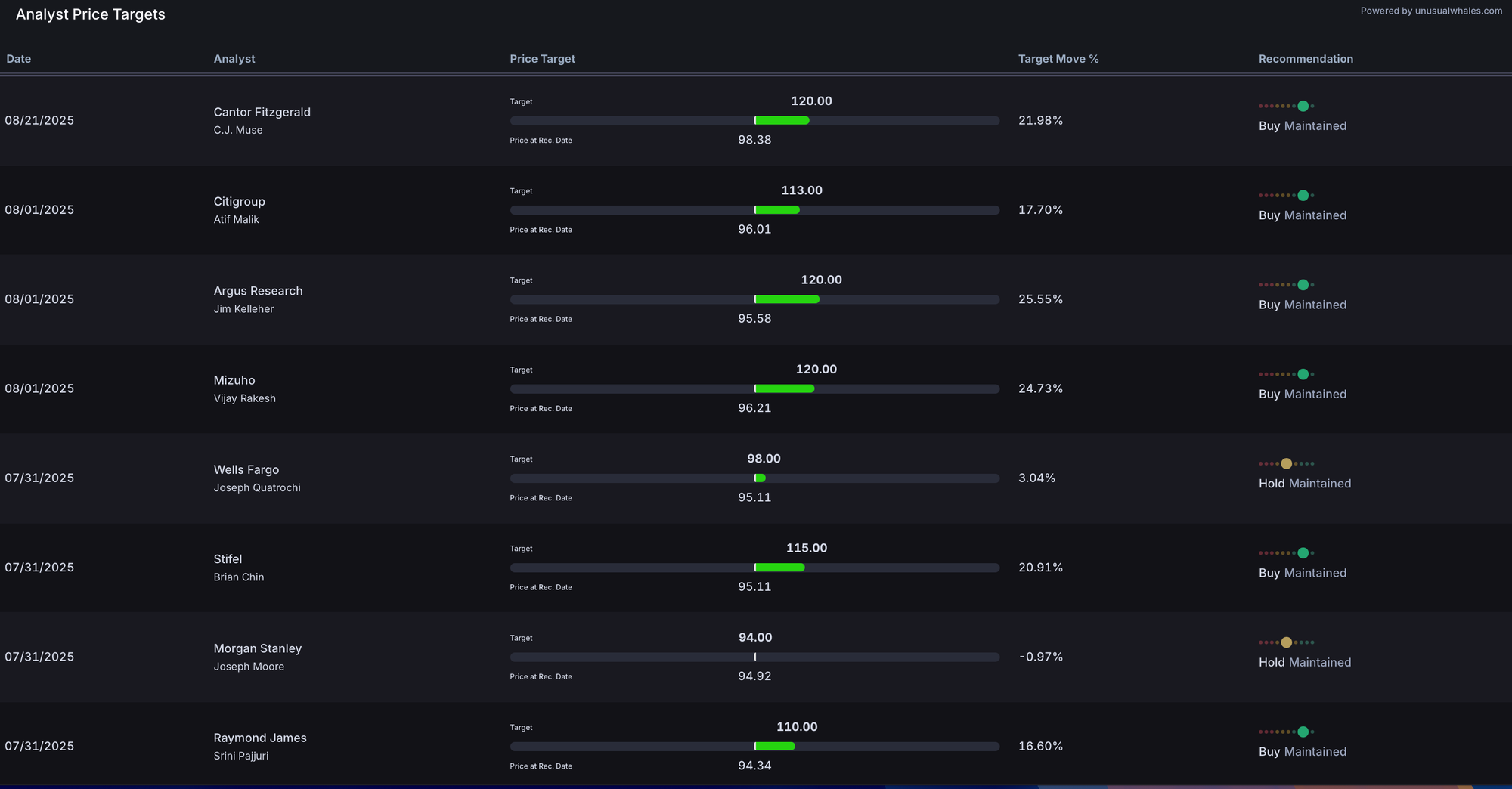Viewport: 1512px width, 789px height.
Task: Click the 94.34 price at rec date
Action: point(754,766)
